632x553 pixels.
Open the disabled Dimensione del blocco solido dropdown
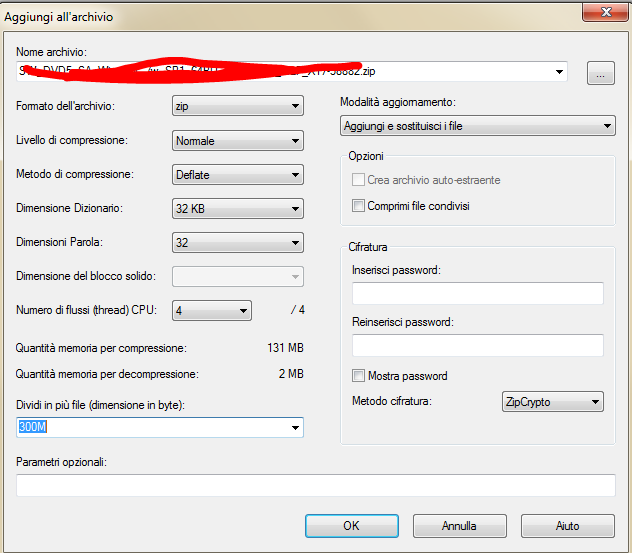tap(238, 276)
